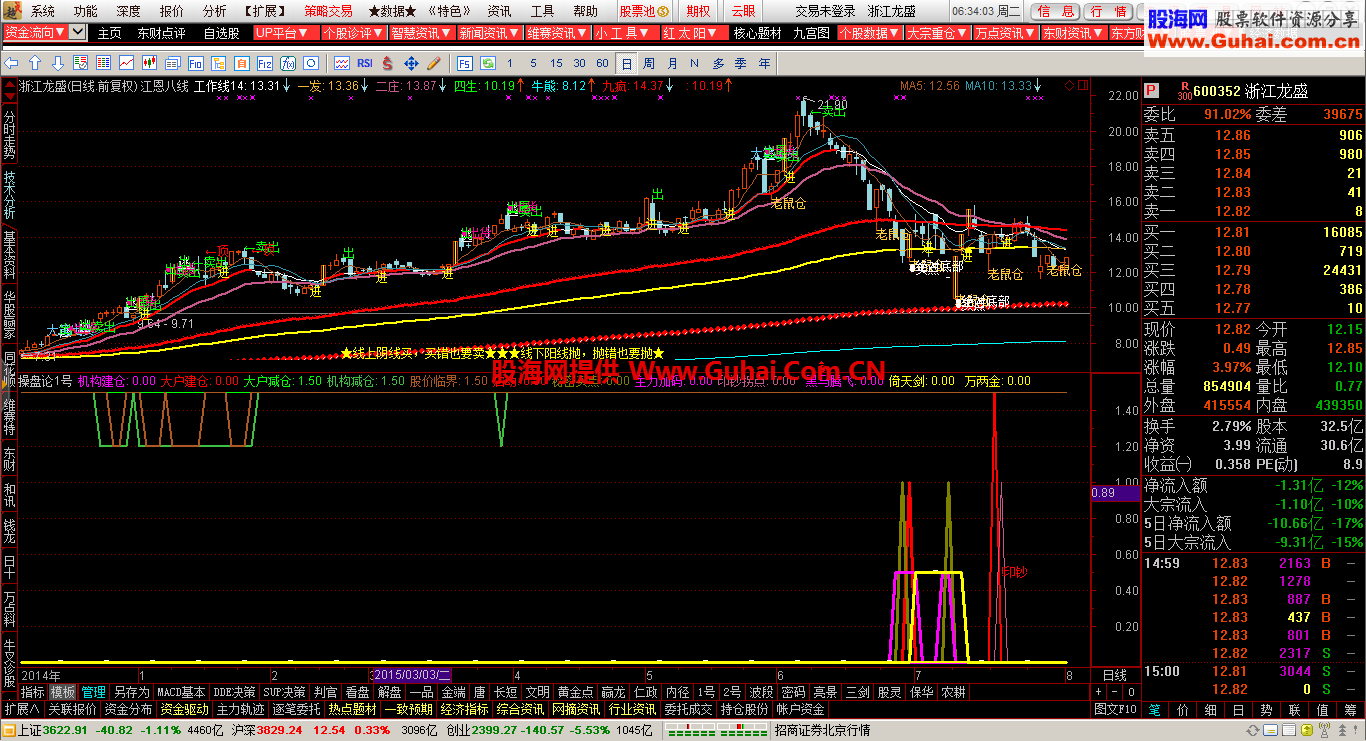The width and height of the screenshot is (1366, 741).
Task: Click the RSI indicator toolbar icon
Action: click(365, 63)
